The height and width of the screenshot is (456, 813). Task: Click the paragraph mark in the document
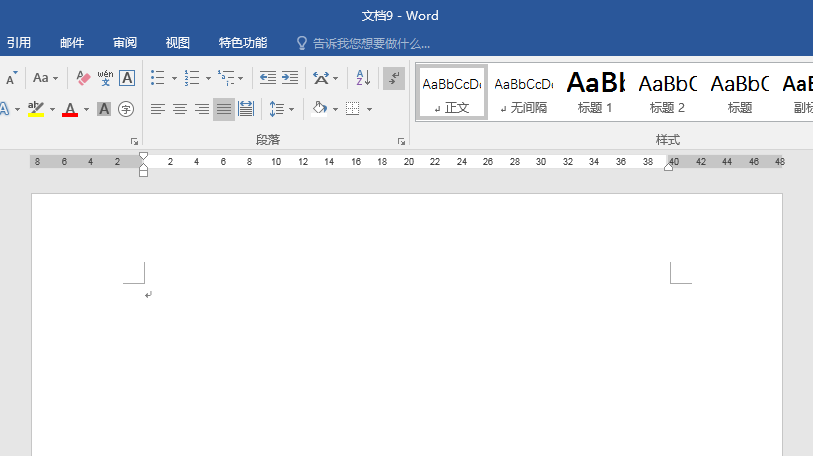click(x=148, y=295)
